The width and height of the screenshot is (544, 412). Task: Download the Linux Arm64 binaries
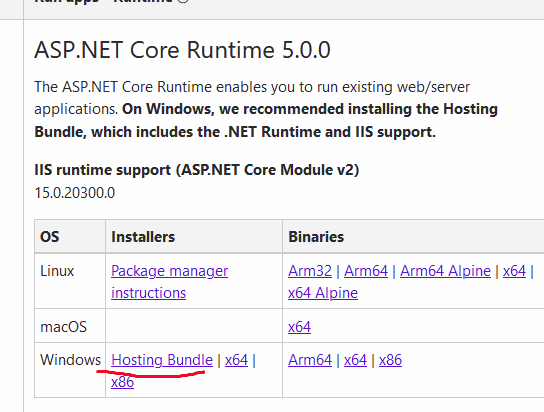click(366, 271)
